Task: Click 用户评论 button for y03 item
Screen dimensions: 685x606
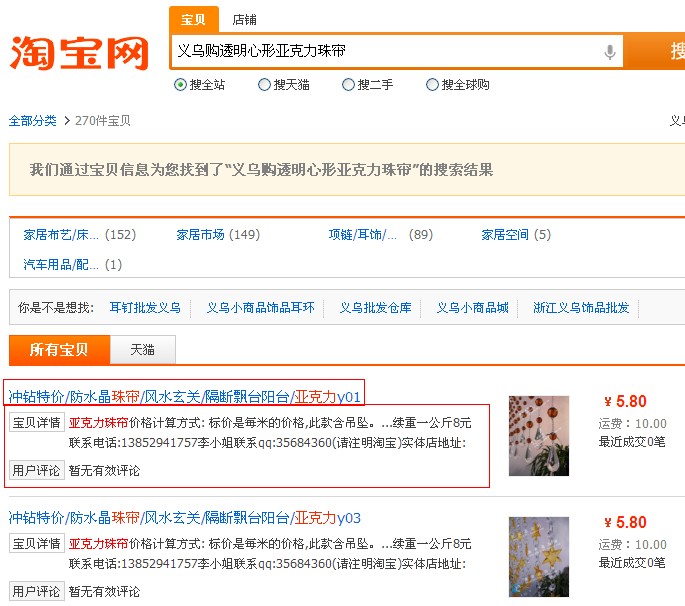Action: pyautogui.click(x=37, y=592)
